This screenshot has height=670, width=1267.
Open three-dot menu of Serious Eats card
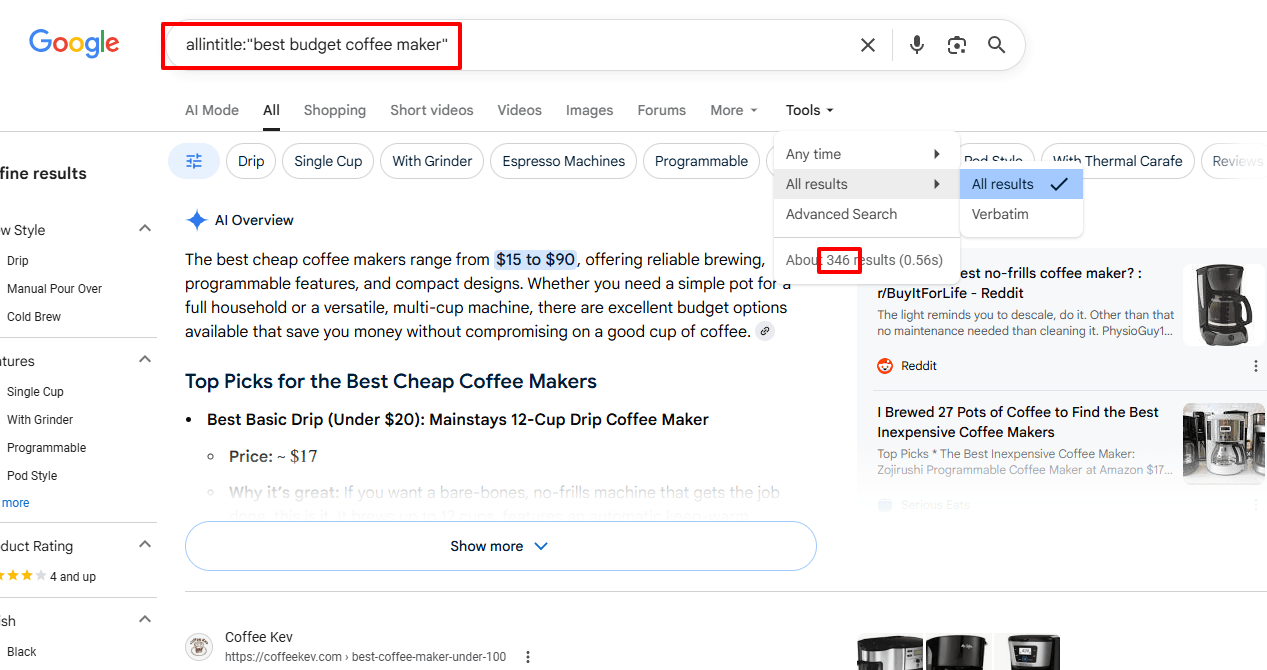click(x=1256, y=505)
